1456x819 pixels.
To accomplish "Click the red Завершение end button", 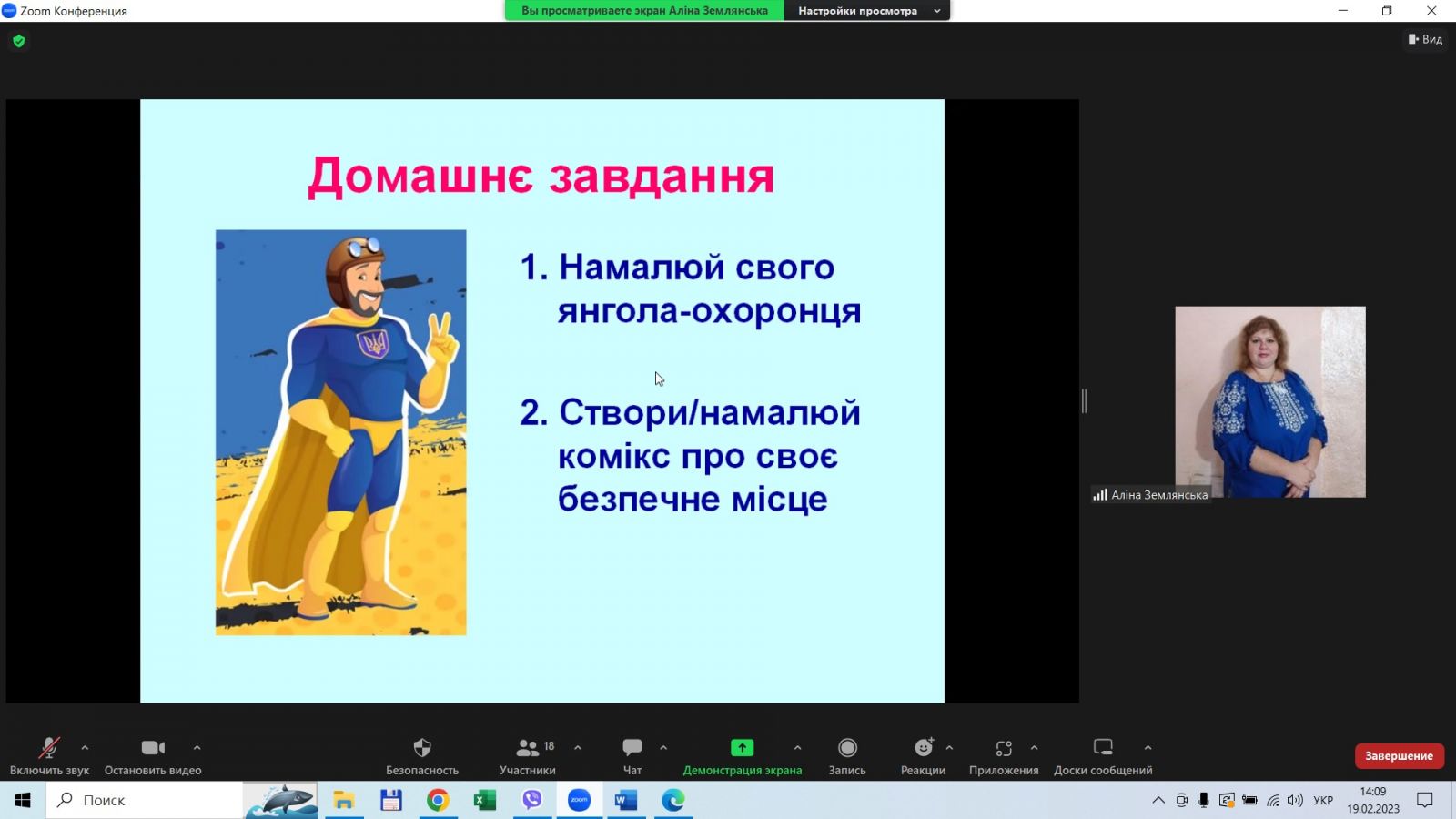I will coord(1399,756).
